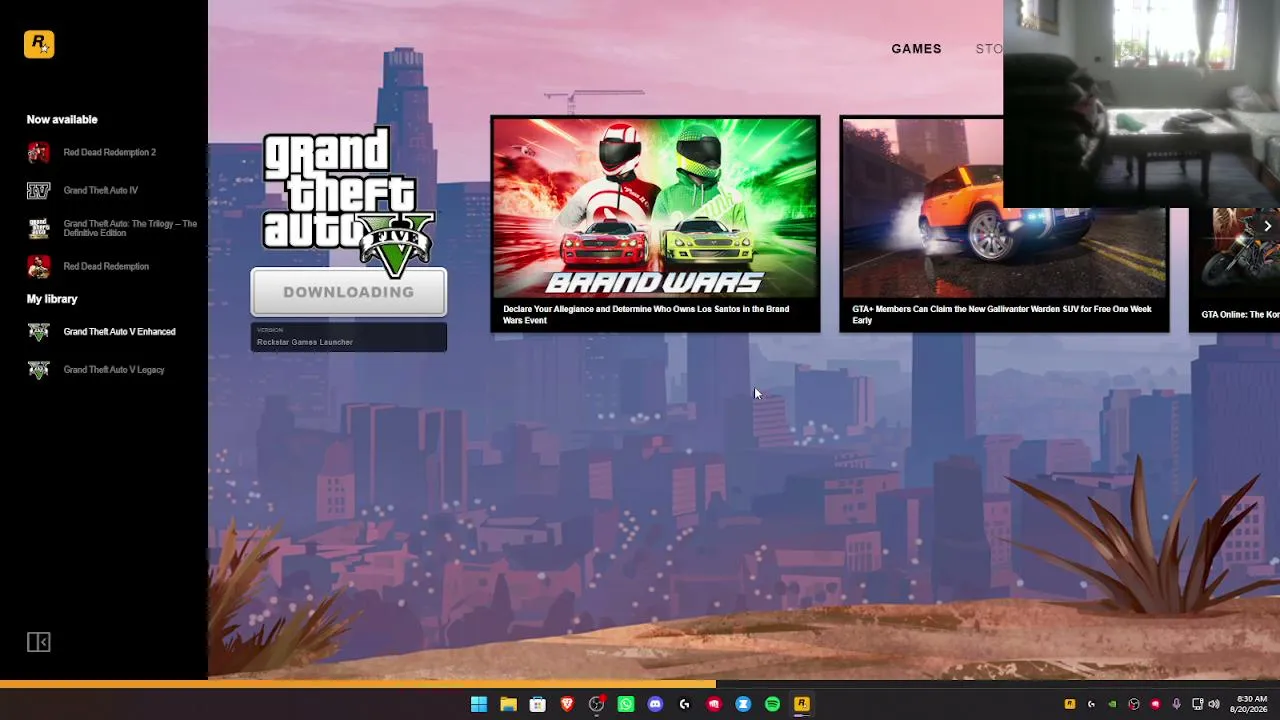Click the 'Now available' heading
This screenshot has width=1280, height=720.
coord(62,120)
